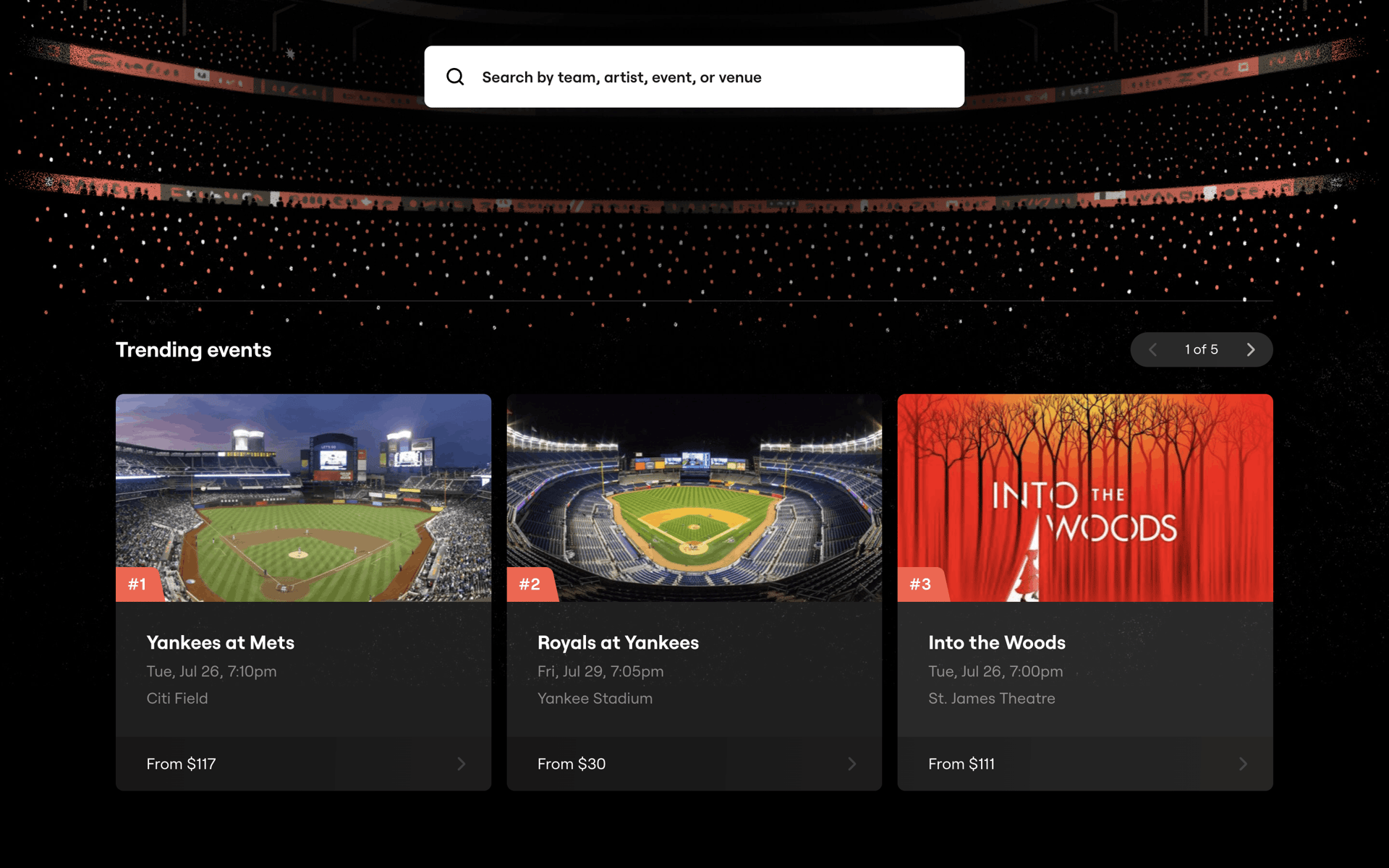The width and height of the screenshot is (1389, 868).
Task: Click the Yankee Stadium venue text
Action: tap(595, 698)
